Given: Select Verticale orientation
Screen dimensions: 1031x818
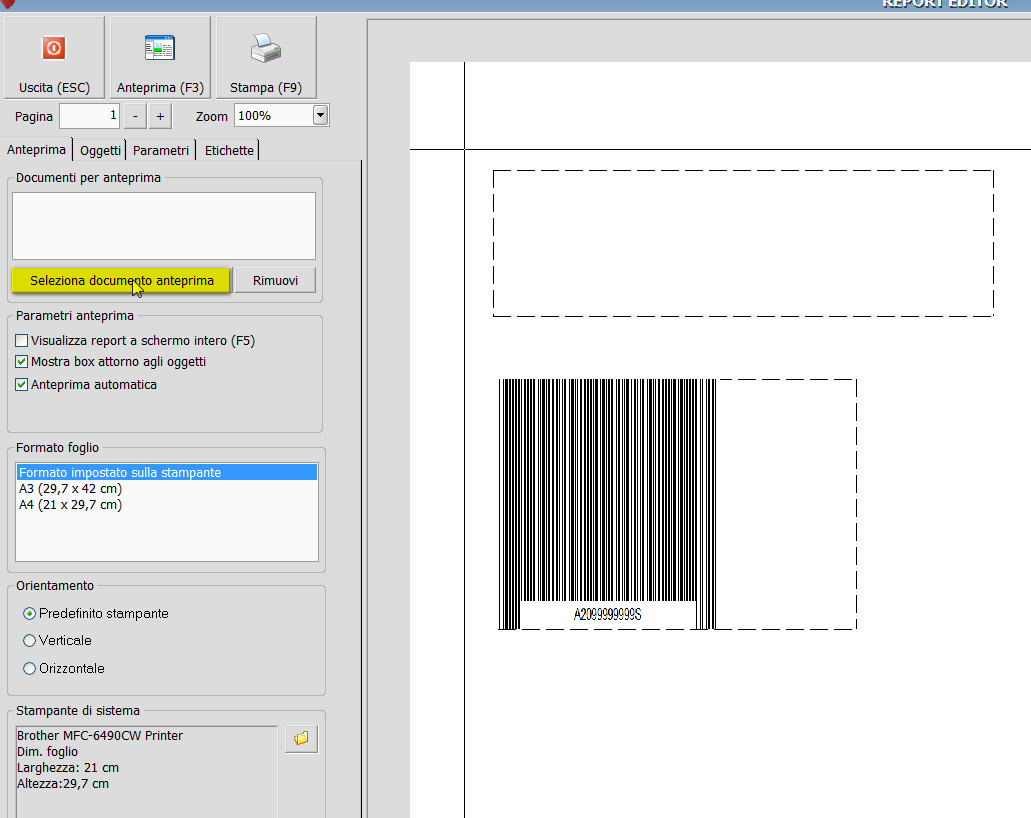Looking at the screenshot, I should [x=30, y=640].
